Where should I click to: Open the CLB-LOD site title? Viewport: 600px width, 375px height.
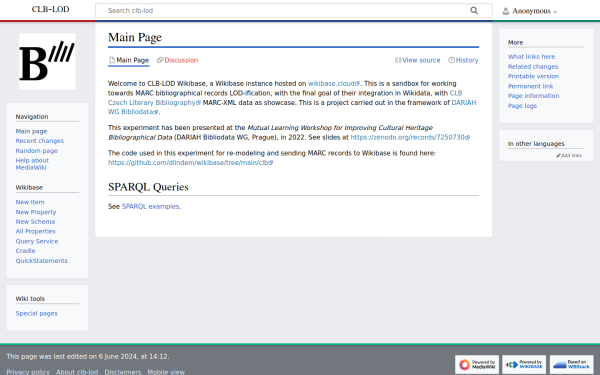(51, 9)
